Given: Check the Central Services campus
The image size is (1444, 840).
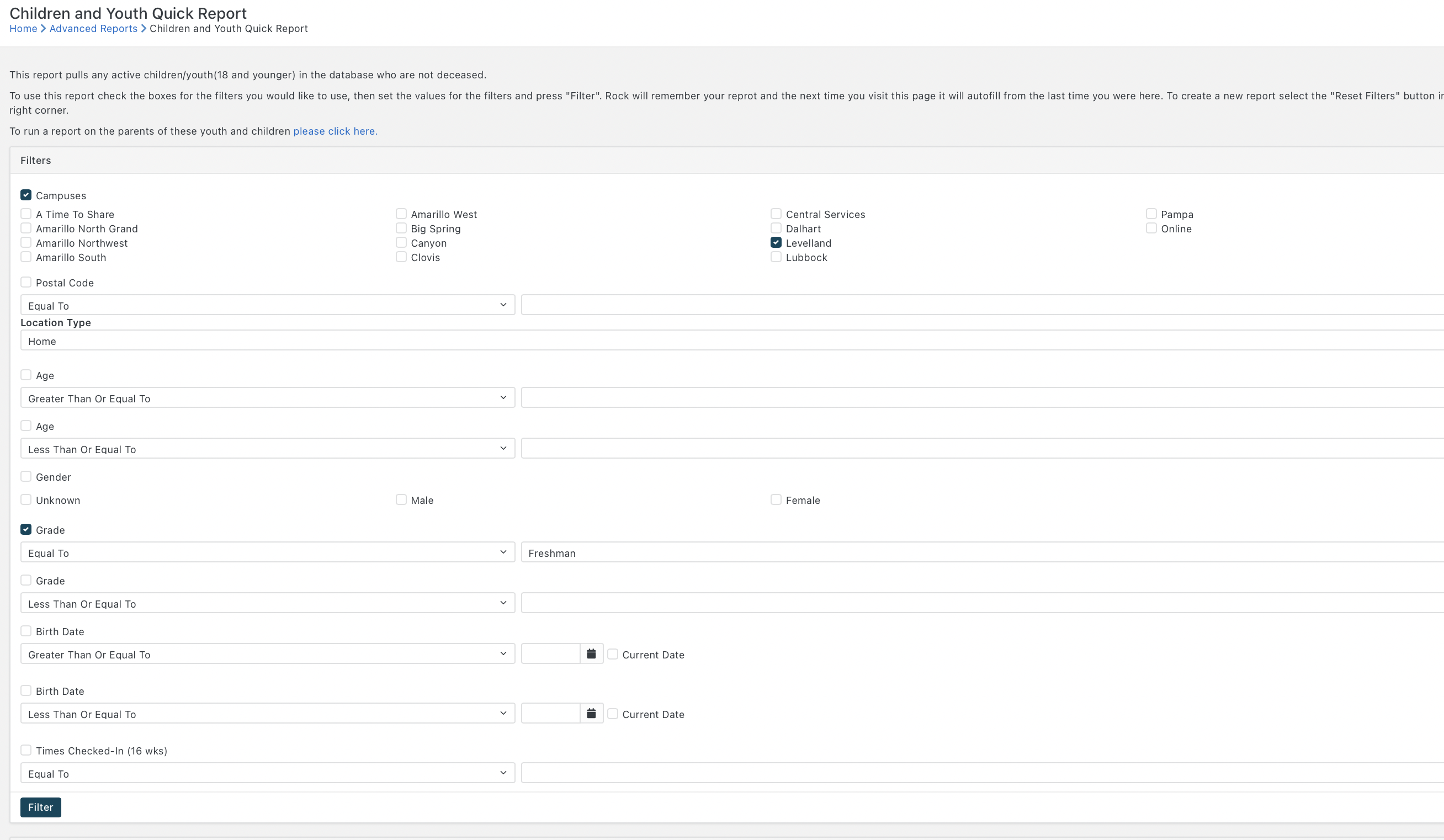Looking at the screenshot, I should [x=776, y=214].
